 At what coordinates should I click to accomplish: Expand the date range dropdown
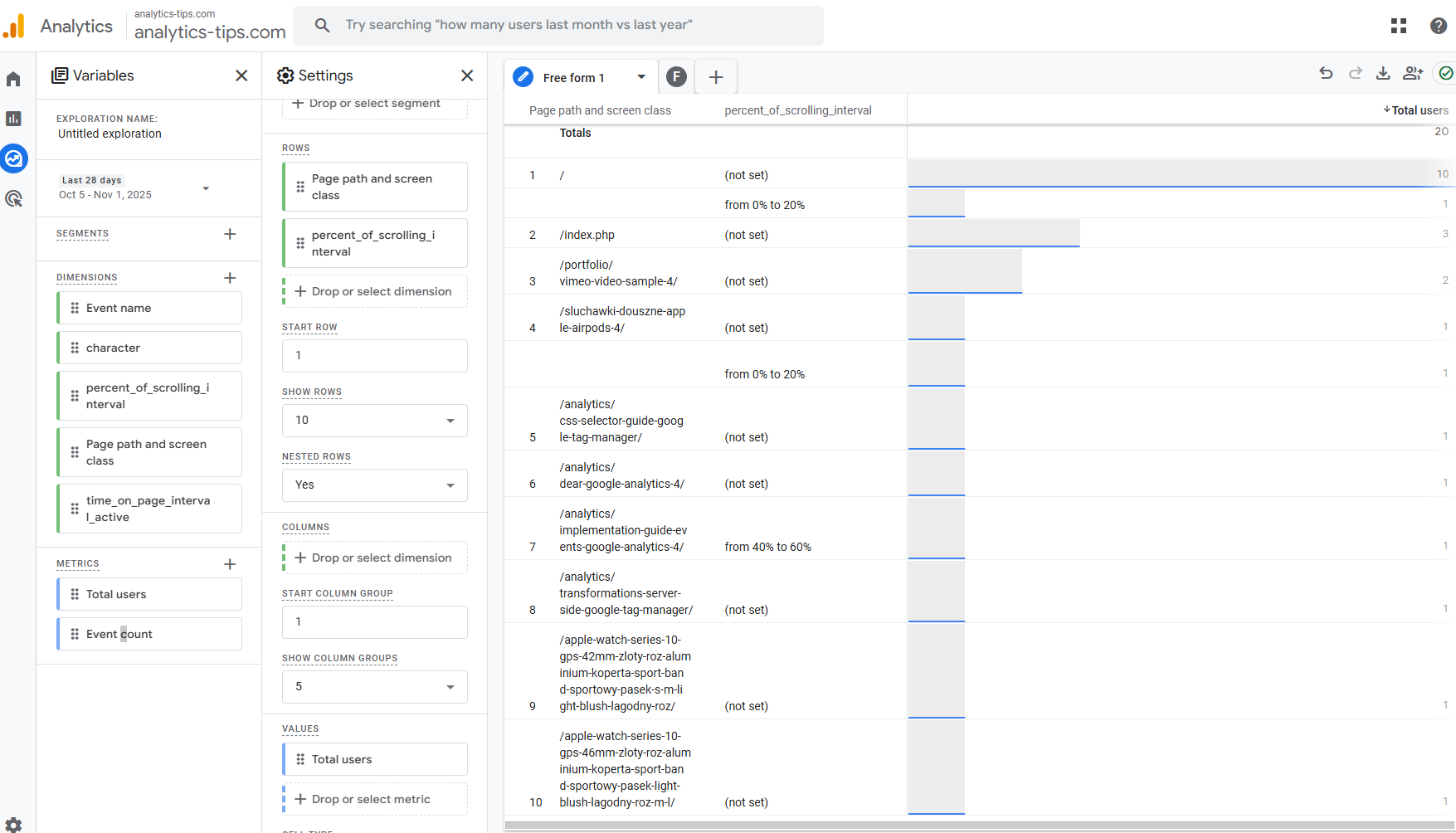tap(206, 188)
